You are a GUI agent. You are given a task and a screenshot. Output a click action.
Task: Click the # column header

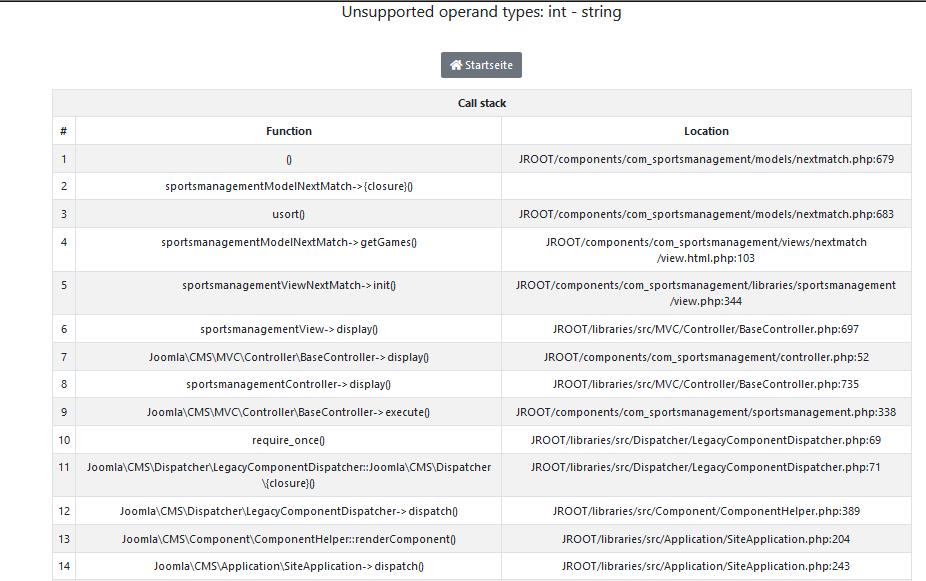[63, 131]
